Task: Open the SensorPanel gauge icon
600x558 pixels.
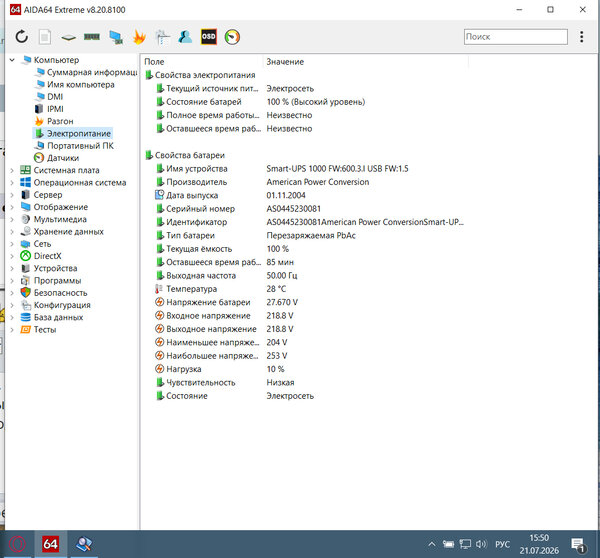Action: (x=232, y=37)
